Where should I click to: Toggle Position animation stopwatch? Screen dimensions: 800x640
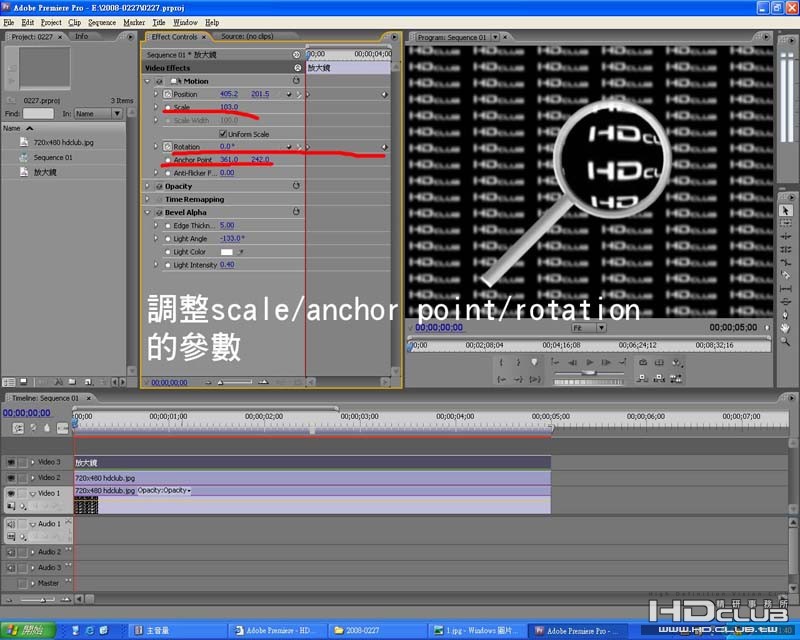tap(167, 94)
